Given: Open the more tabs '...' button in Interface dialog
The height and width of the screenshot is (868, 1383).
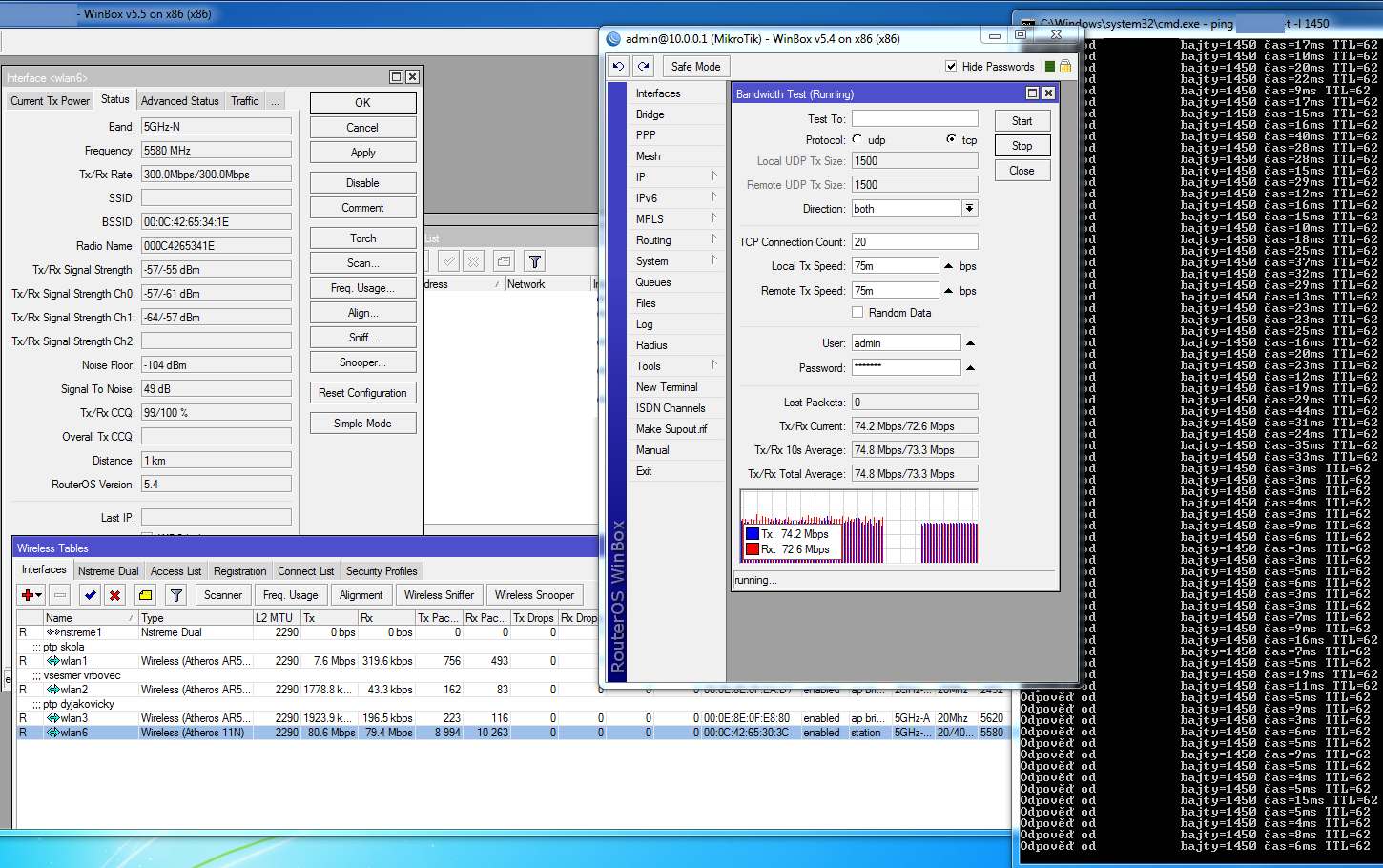Looking at the screenshot, I should click(275, 101).
